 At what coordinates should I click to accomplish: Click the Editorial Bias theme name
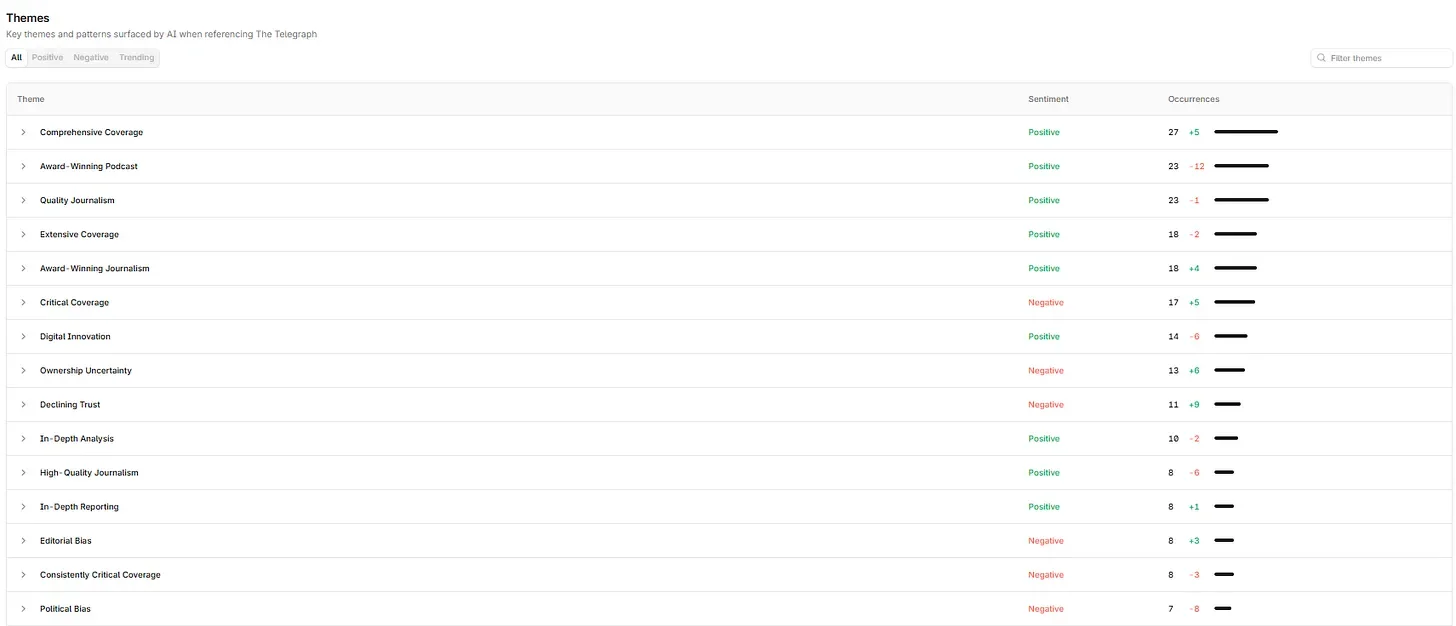66,540
